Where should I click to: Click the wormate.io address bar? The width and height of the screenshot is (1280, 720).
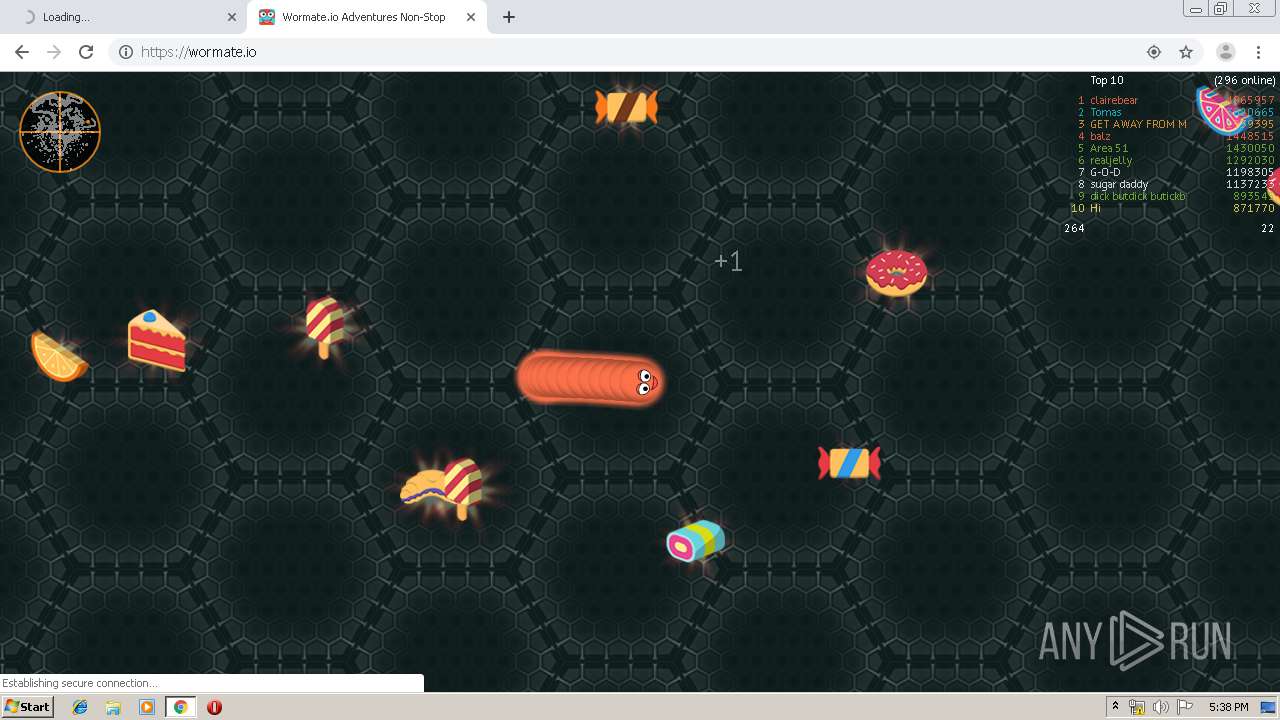pyautogui.click(x=640, y=52)
